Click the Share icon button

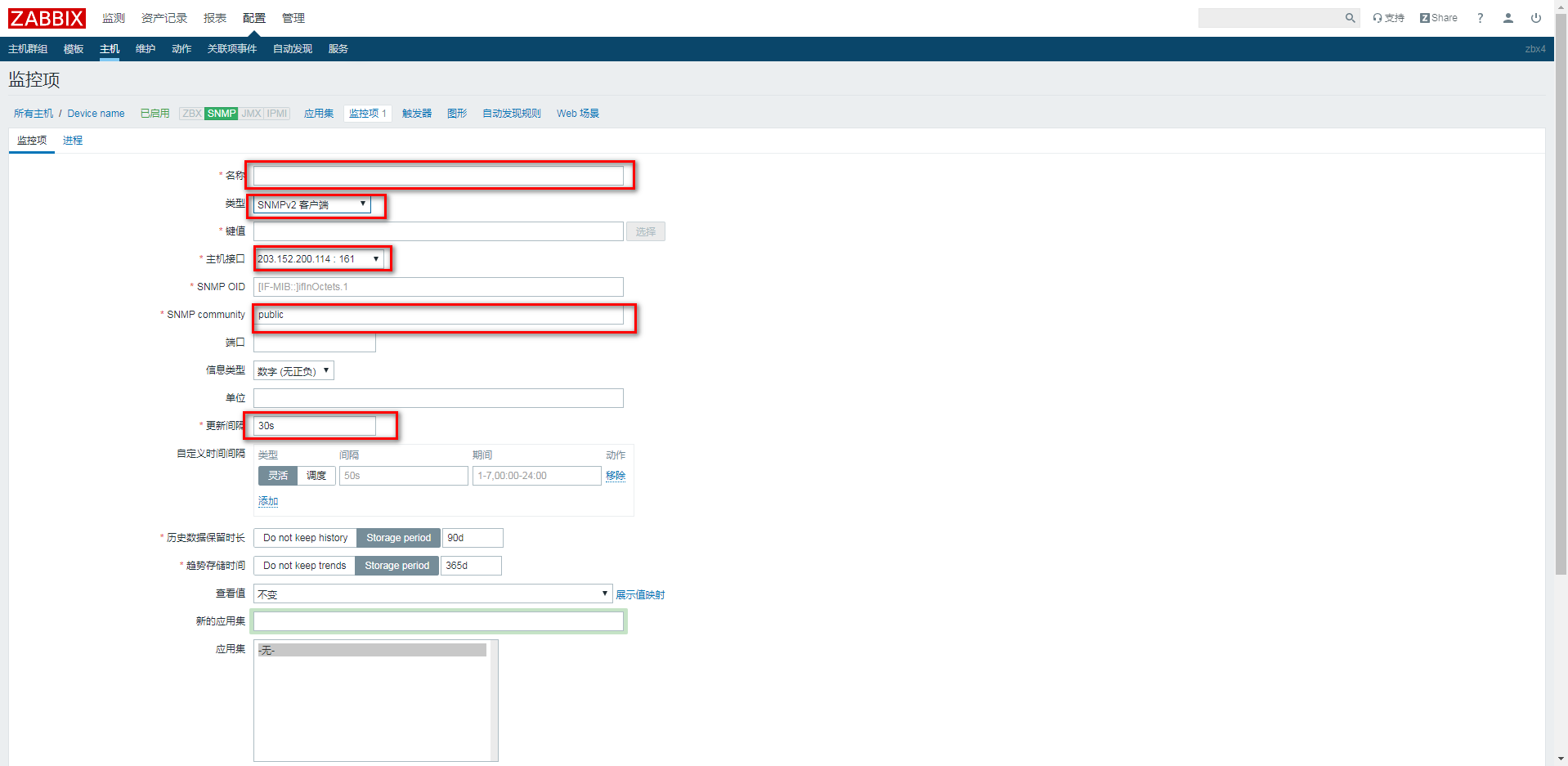point(1439,18)
